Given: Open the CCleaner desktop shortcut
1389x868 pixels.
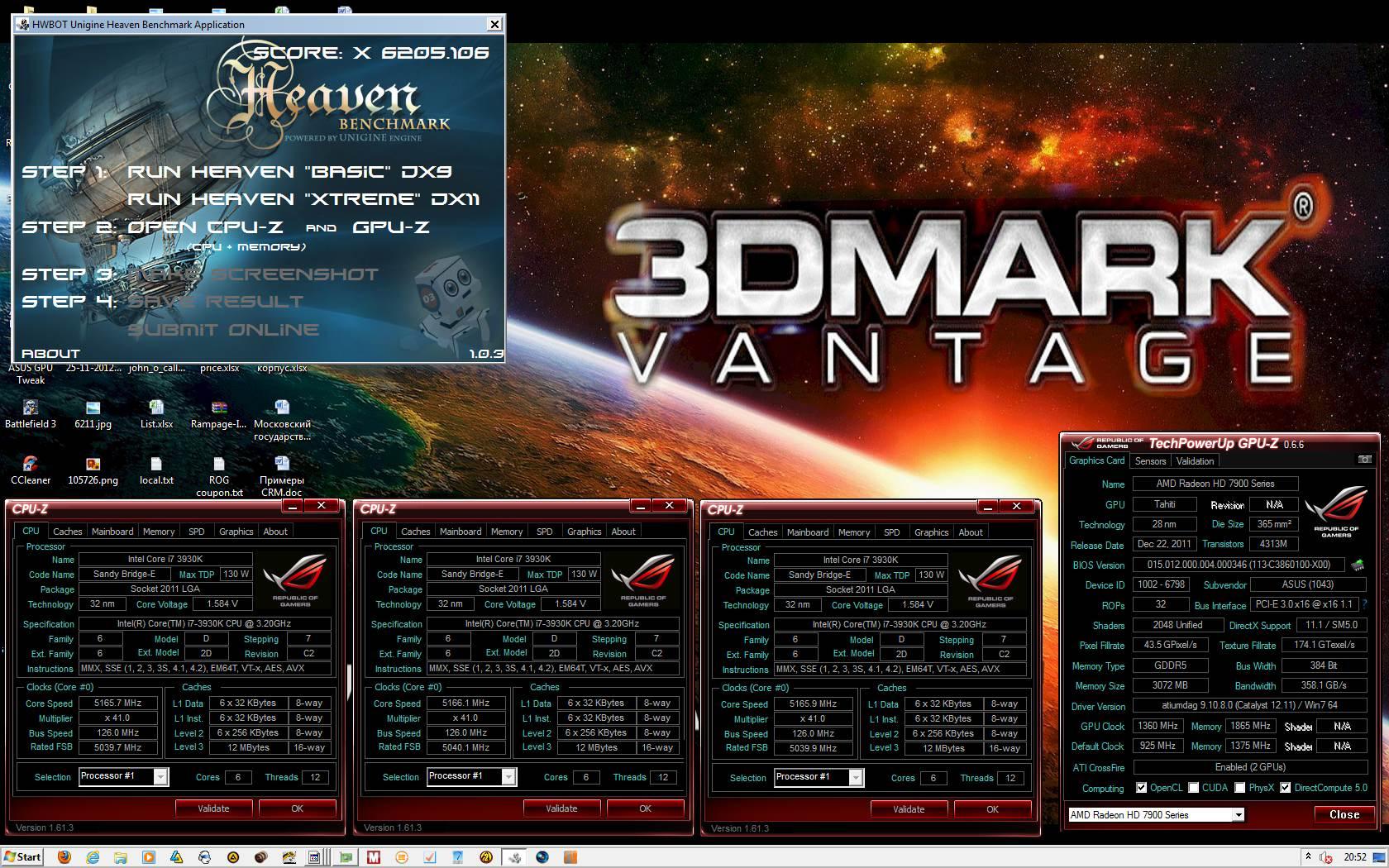Looking at the screenshot, I should tap(31, 471).
